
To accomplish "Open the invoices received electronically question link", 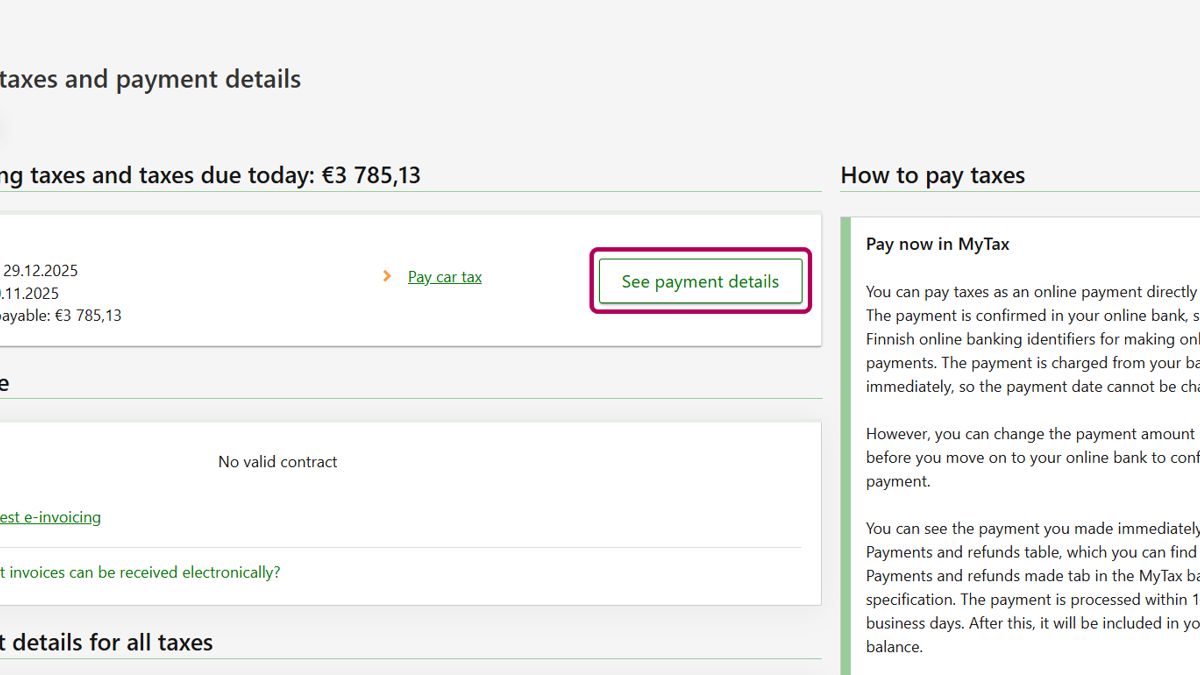I will pyautogui.click(x=140, y=572).
